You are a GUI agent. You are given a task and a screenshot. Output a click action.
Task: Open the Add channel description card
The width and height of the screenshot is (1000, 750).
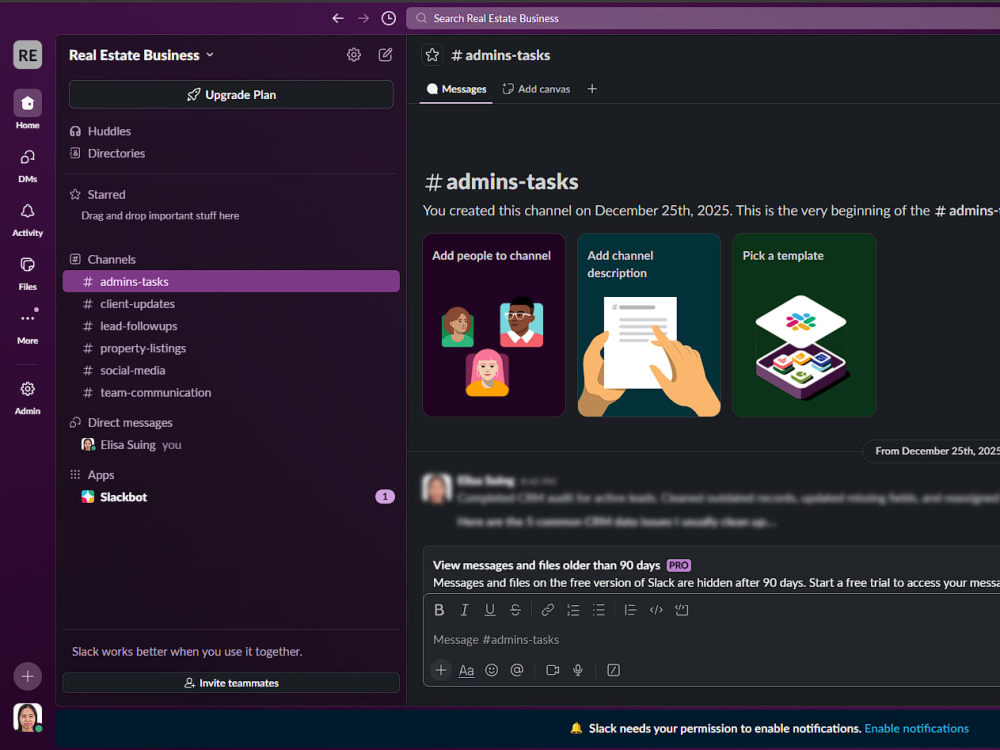(x=649, y=325)
